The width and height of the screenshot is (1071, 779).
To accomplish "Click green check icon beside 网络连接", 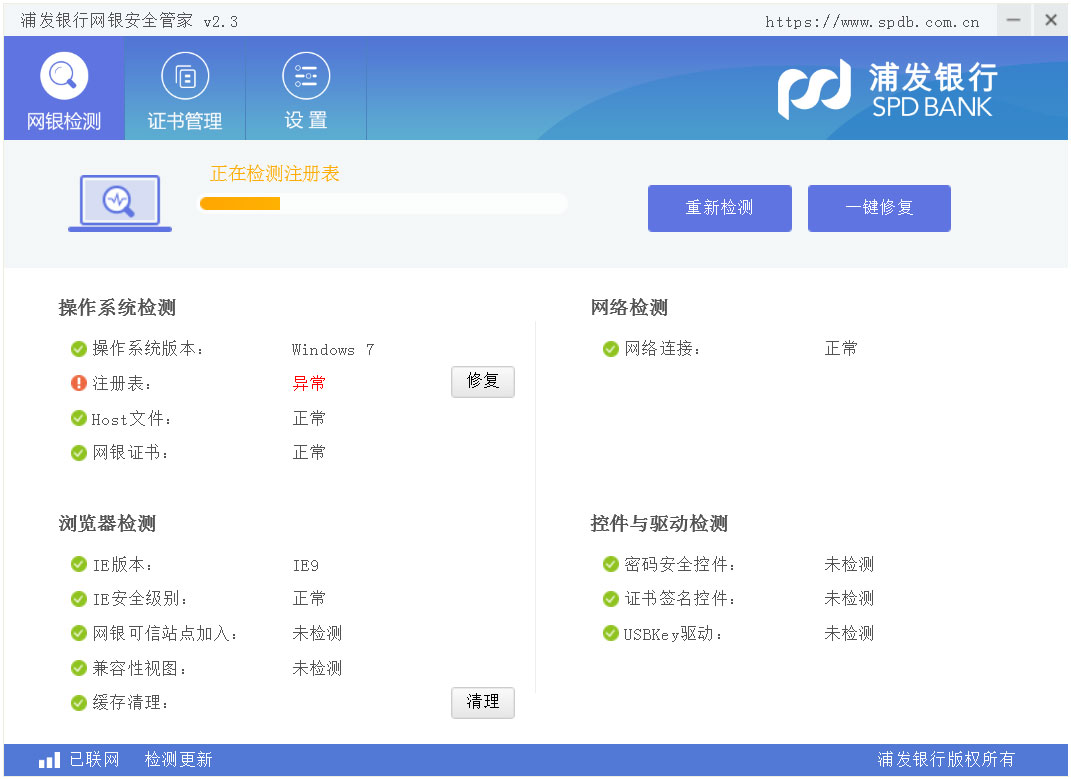I will (x=611, y=349).
